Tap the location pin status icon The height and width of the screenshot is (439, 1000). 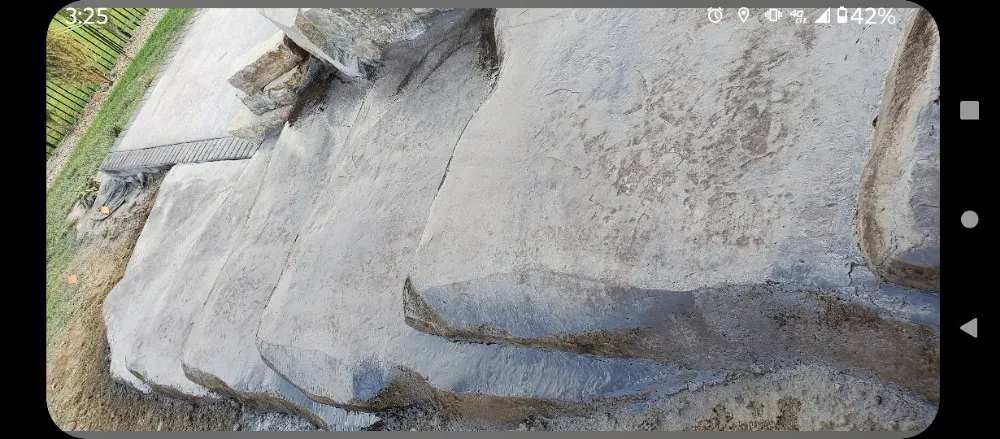pos(743,16)
